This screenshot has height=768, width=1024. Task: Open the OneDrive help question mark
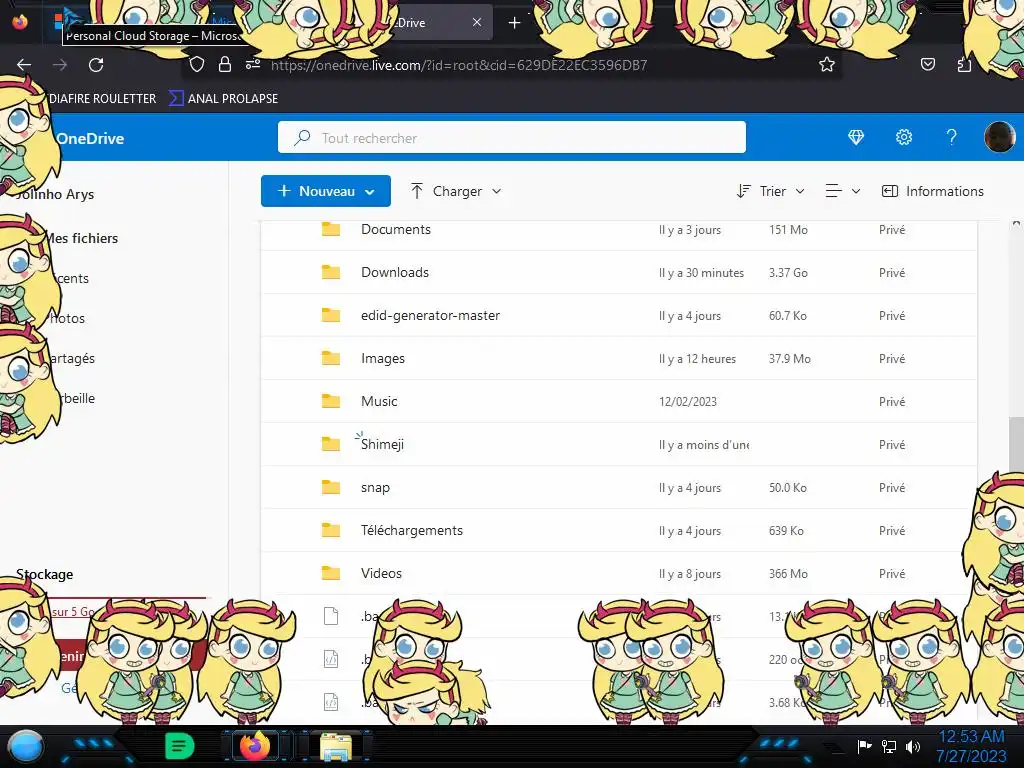952,137
